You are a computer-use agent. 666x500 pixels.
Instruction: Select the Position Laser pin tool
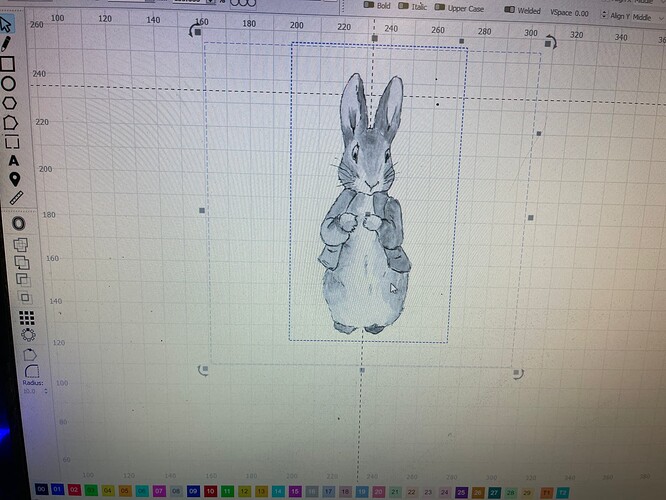[15, 179]
